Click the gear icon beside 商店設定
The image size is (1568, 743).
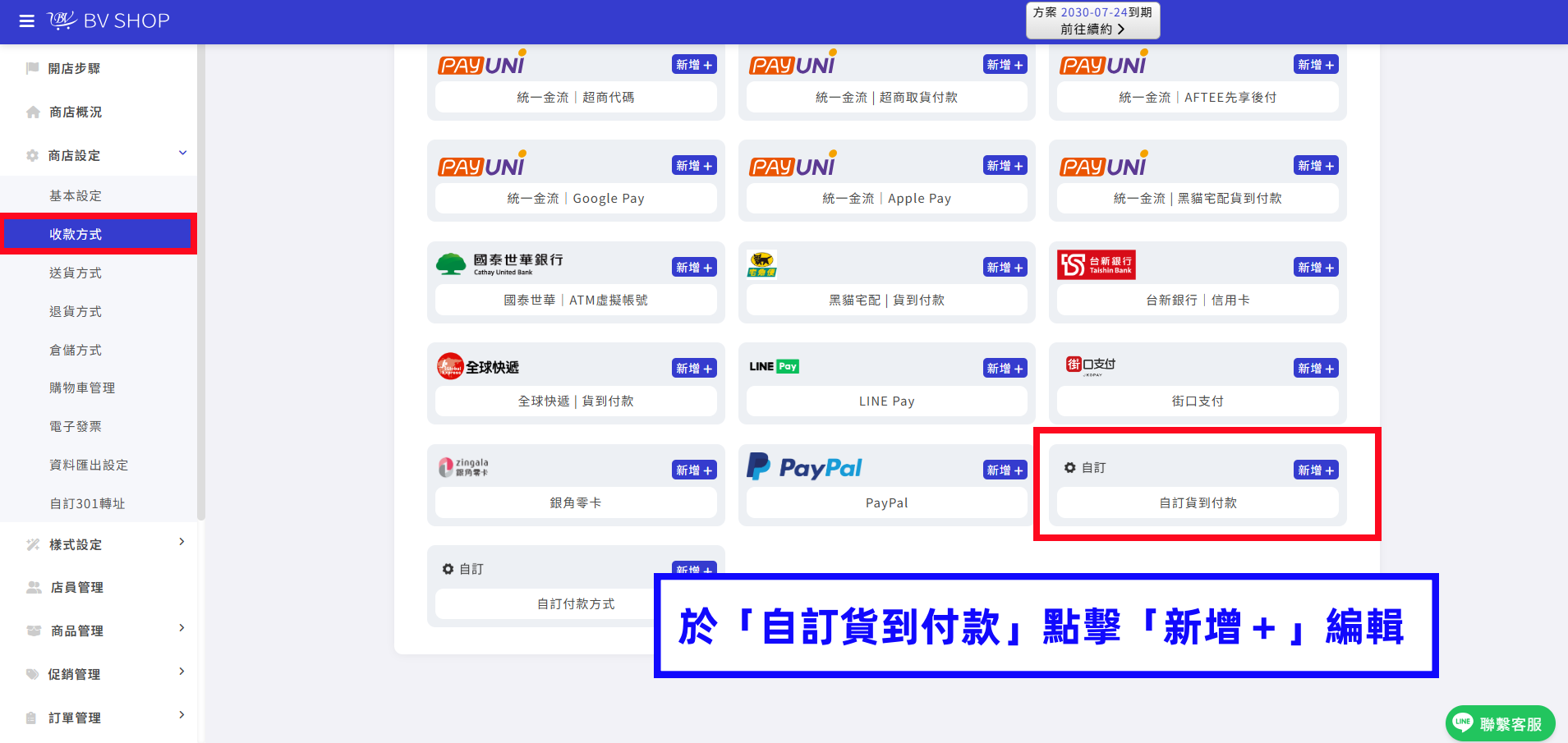pyautogui.click(x=33, y=155)
